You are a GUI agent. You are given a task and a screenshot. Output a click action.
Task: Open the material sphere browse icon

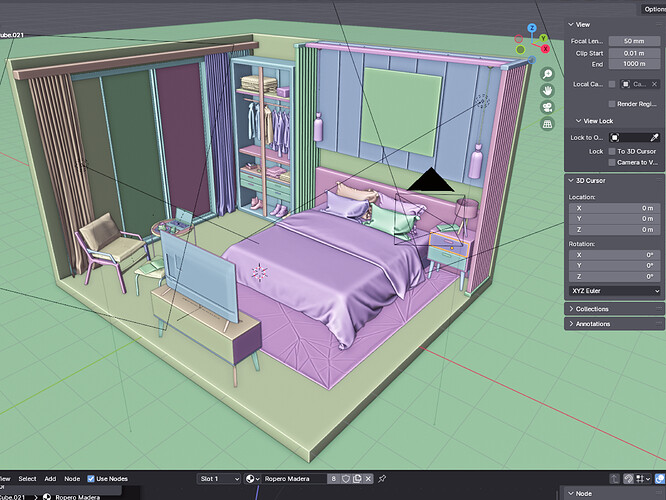(x=252, y=479)
